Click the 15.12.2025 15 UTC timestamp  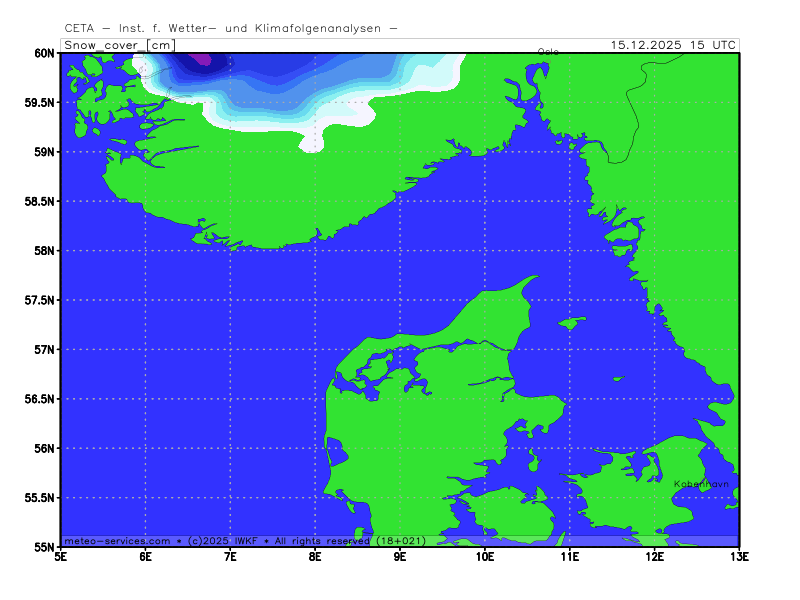pos(675,45)
